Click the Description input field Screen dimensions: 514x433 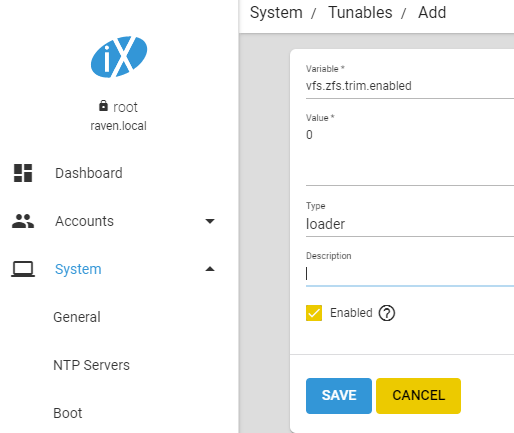[x=410, y=274]
